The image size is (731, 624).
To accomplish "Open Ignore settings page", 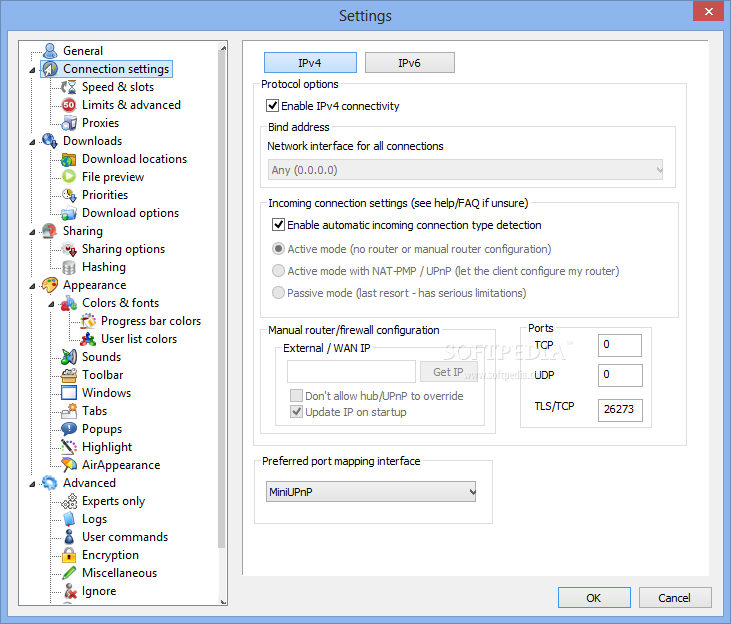I will pos(99,591).
